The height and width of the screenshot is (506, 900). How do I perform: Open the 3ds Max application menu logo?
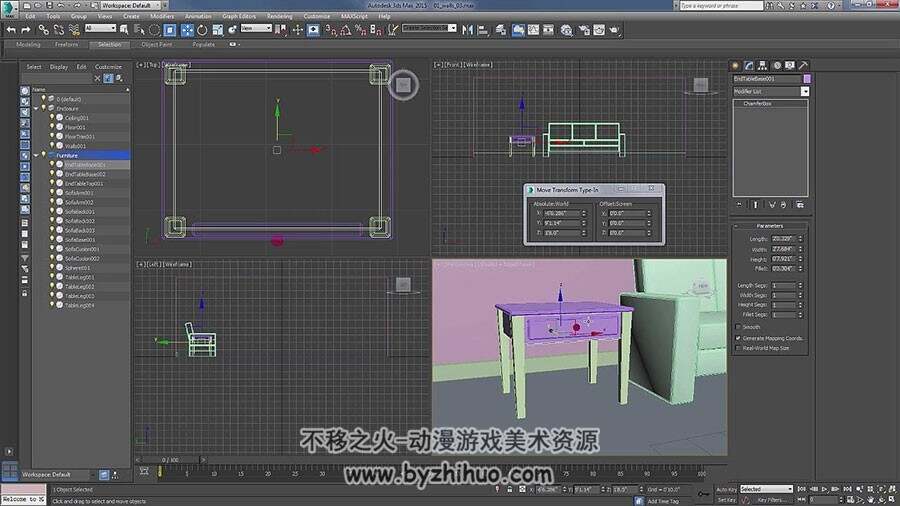click(x=9, y=8)
